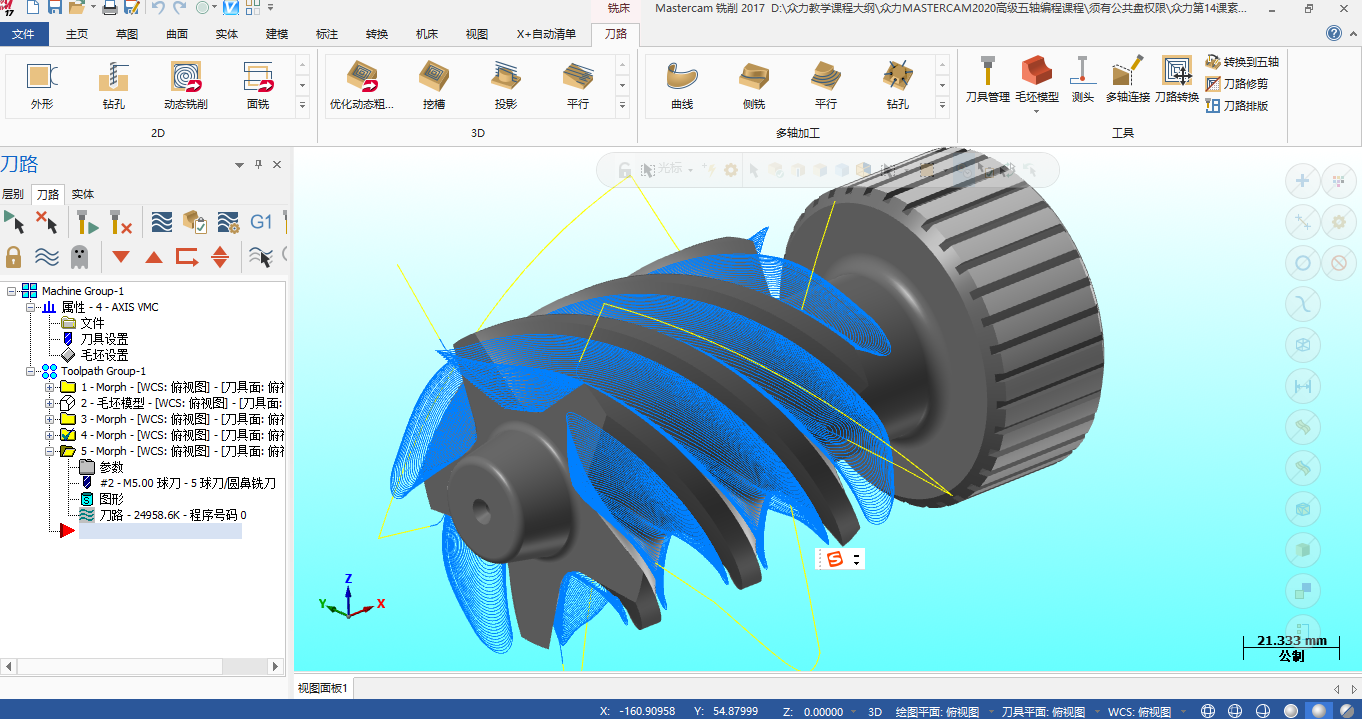The width and height of the screenshot is (1362, 719).
Task: Toggle toolpath display wave icon
Action: coord(46,257)
